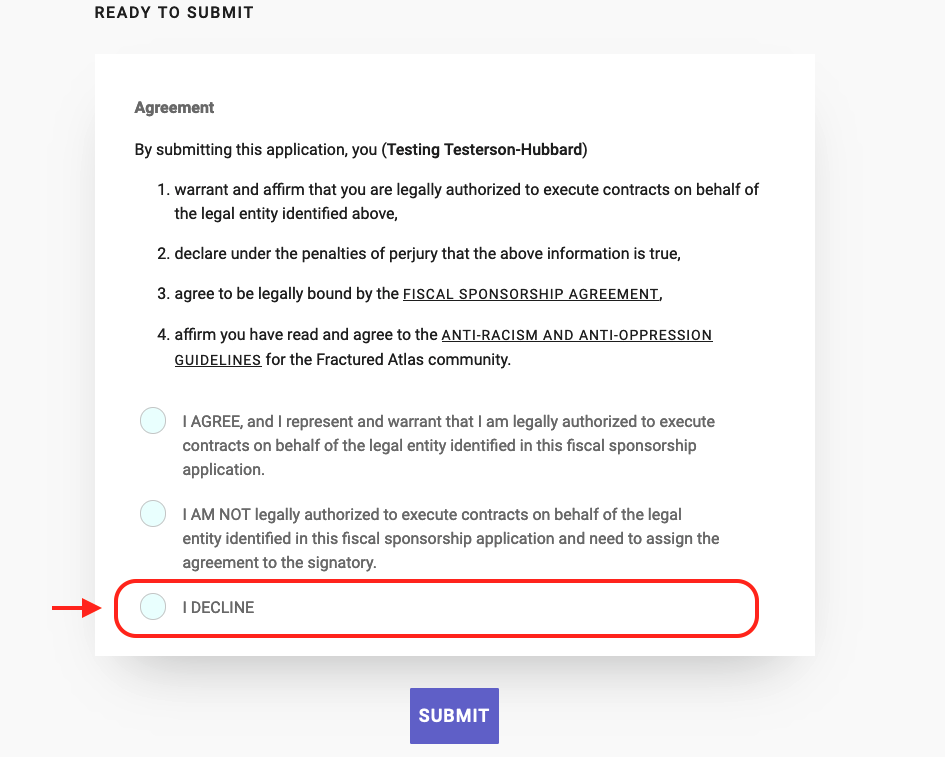Click the READY TO SUBMIT section title
This screenshot has height=757, width=945.
(174, 13)
